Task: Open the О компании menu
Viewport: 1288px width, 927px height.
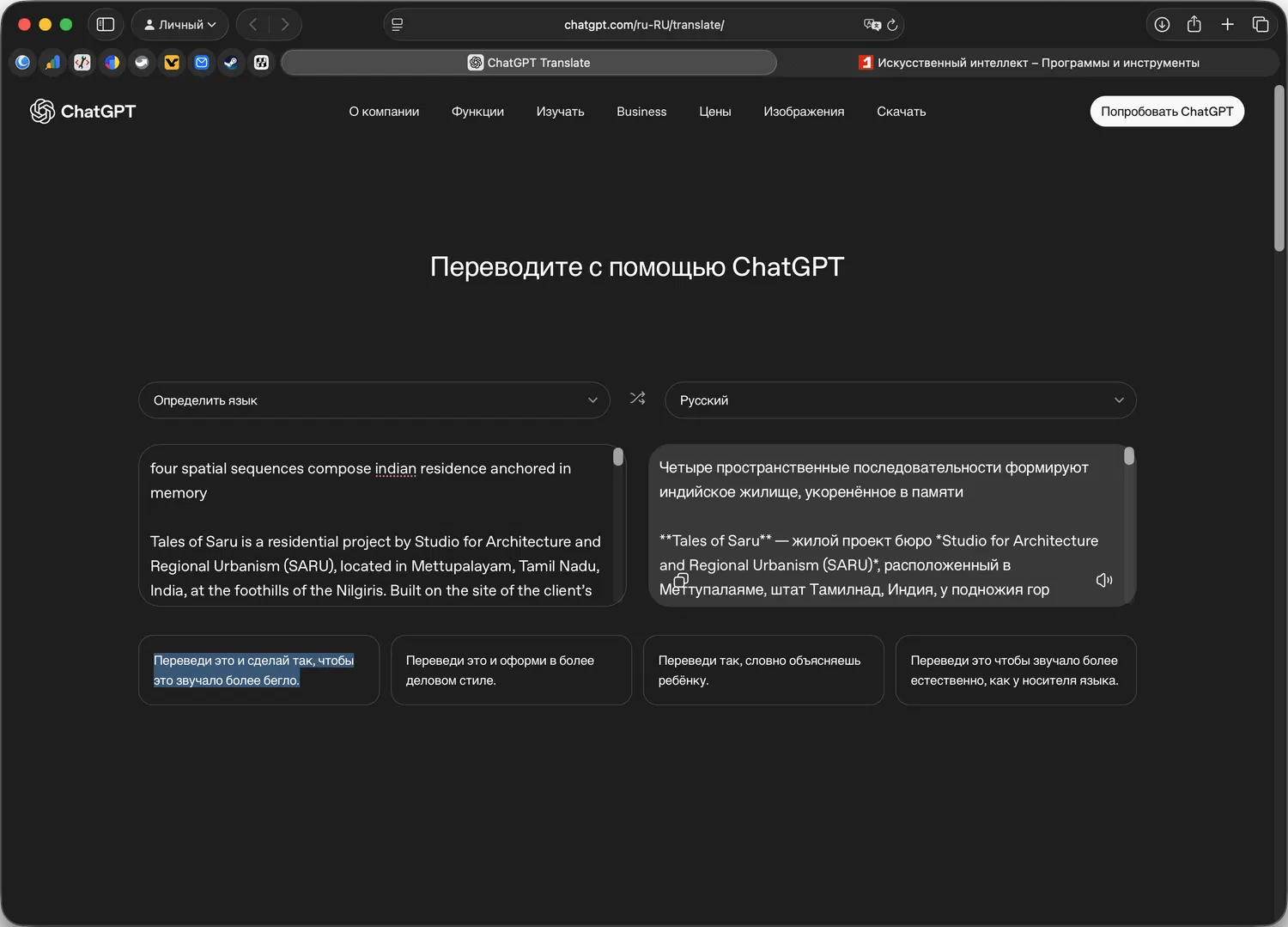Action: pos(384,112)
